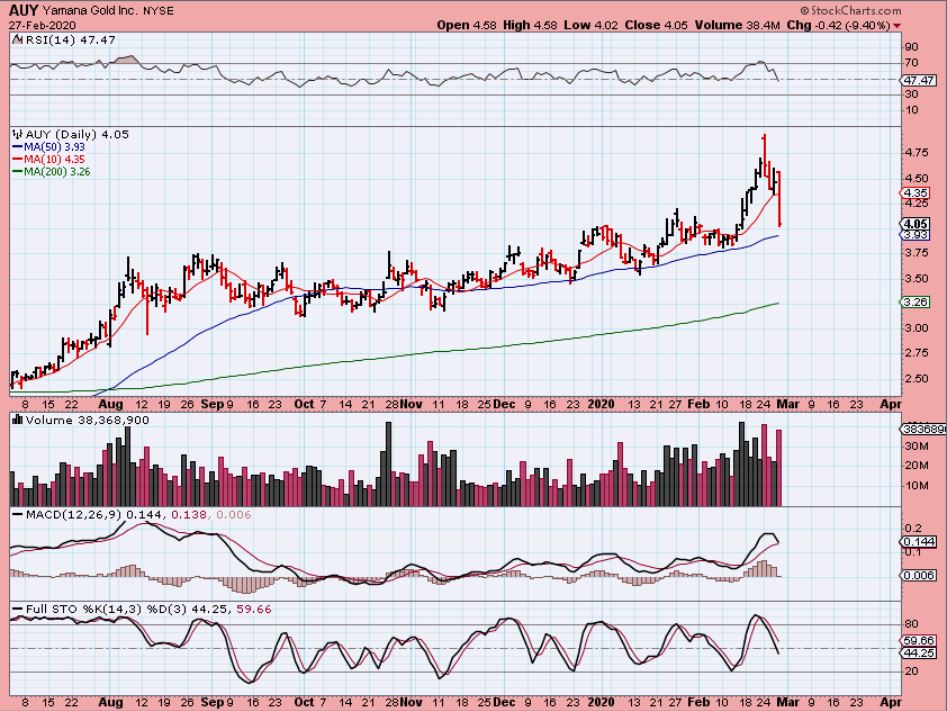This screenshot has height=711, width=947.
Task: Click the green line swatch of MA(200) legend
Action: 18,172
